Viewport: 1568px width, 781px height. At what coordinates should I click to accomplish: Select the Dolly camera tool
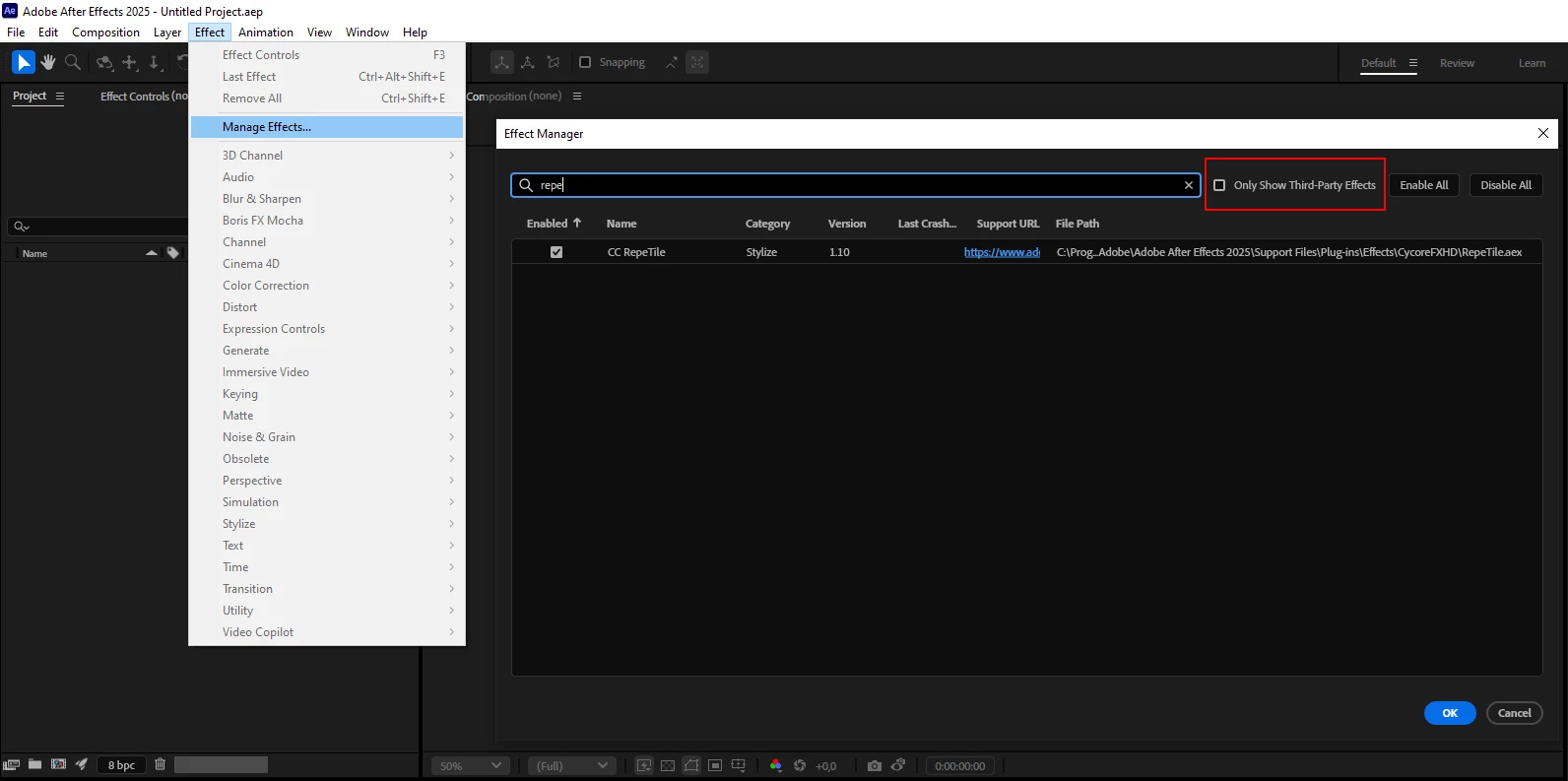(155, 62)
